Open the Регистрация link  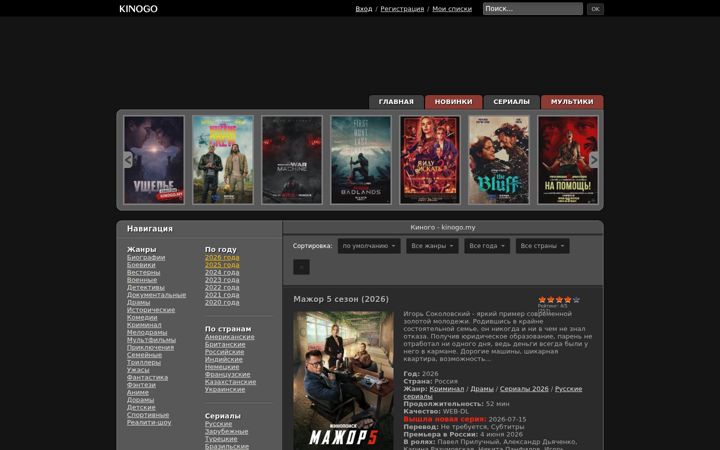coord(402,9)
